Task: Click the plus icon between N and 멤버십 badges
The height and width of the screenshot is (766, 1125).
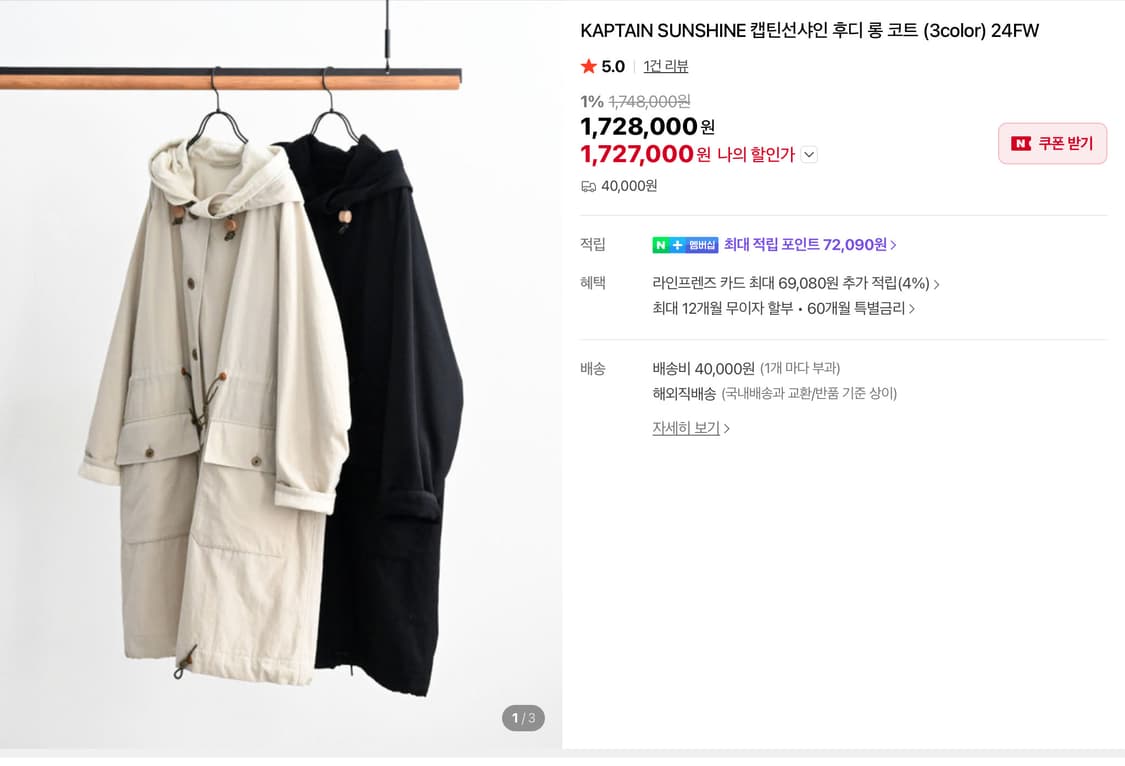Action: click(678, 244)
